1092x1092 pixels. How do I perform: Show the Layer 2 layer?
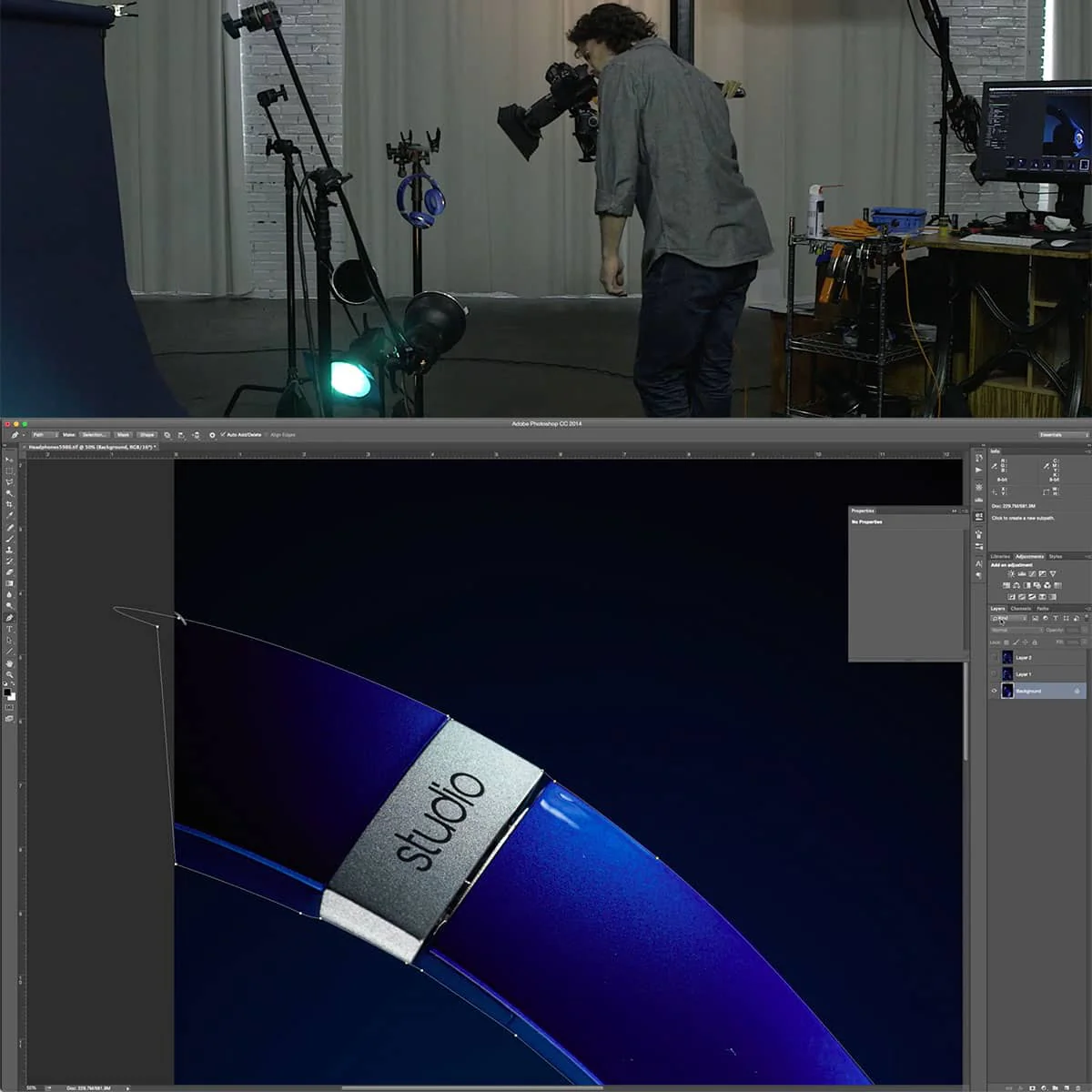[994, 657]
